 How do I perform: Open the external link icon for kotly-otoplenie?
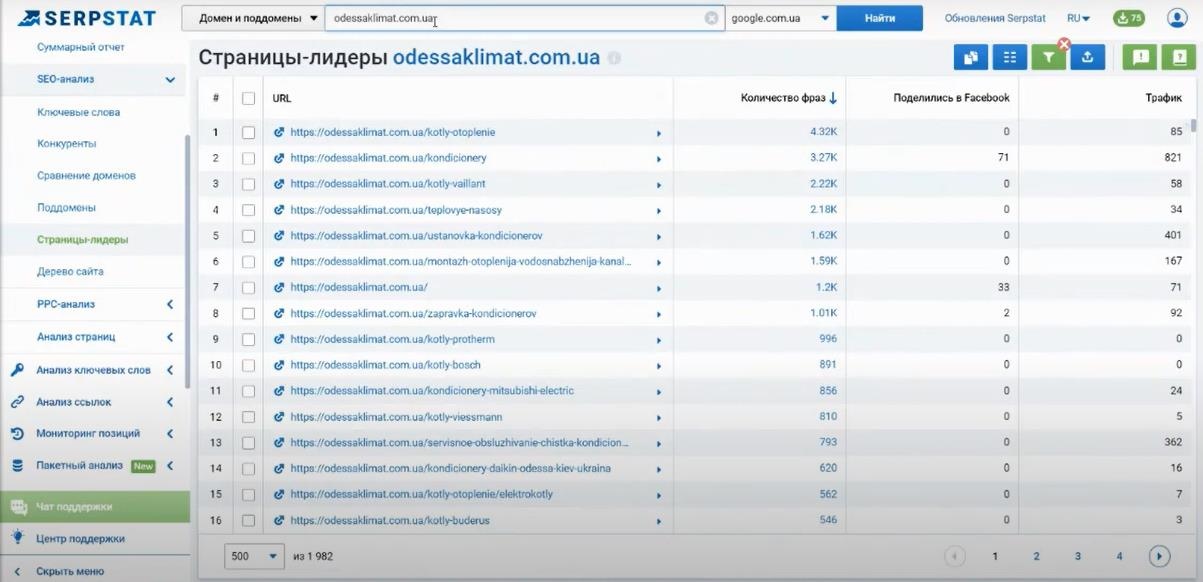pyautogui.click(x=279, y=132)
